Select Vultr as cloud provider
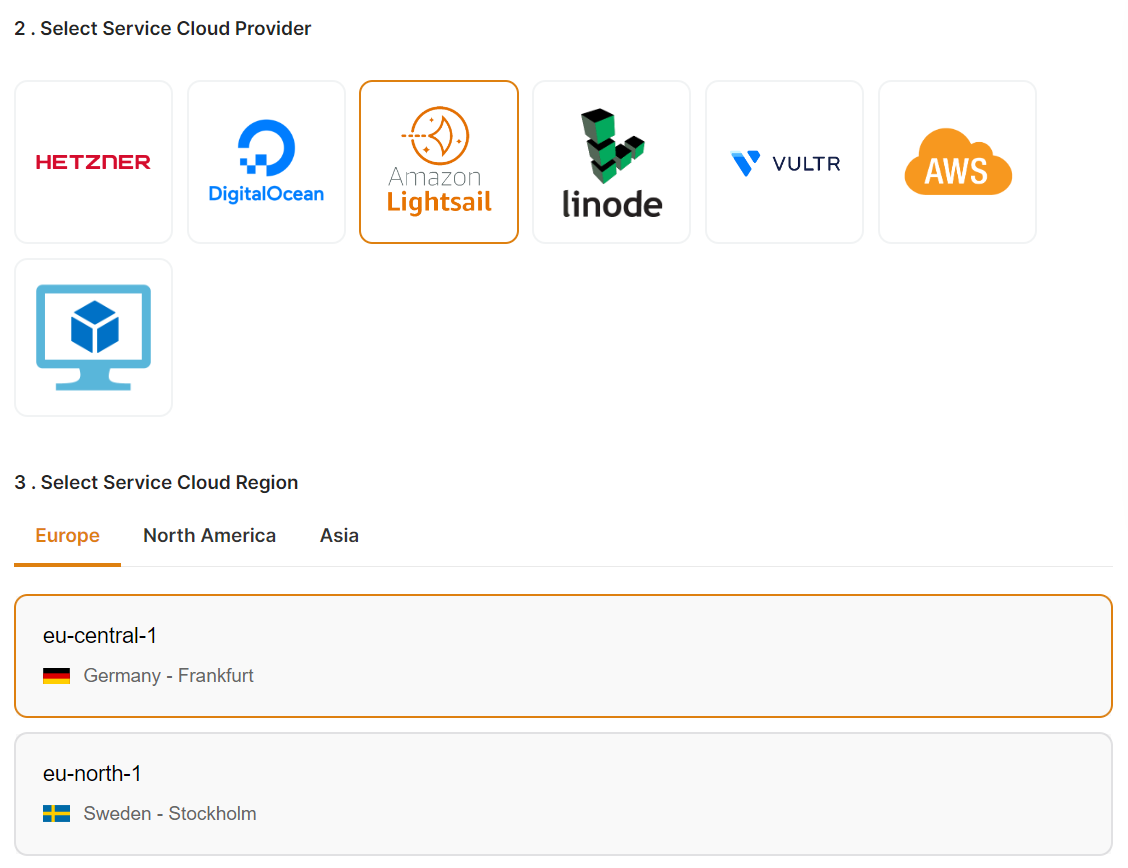The height and width of the screenshot is (868, 1128). coord(784,162)
